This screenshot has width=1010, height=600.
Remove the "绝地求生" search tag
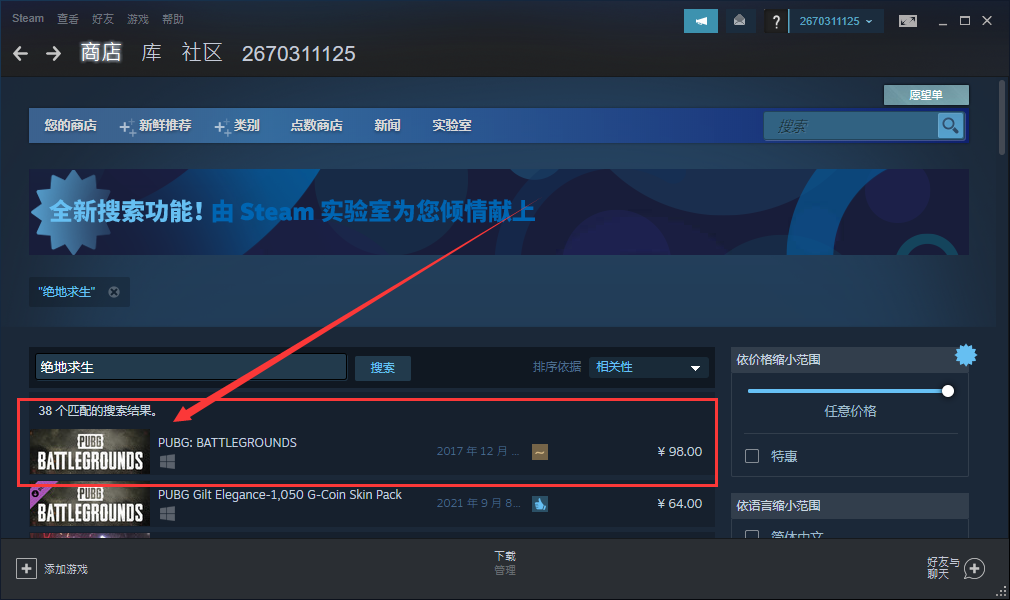(114, 292)
